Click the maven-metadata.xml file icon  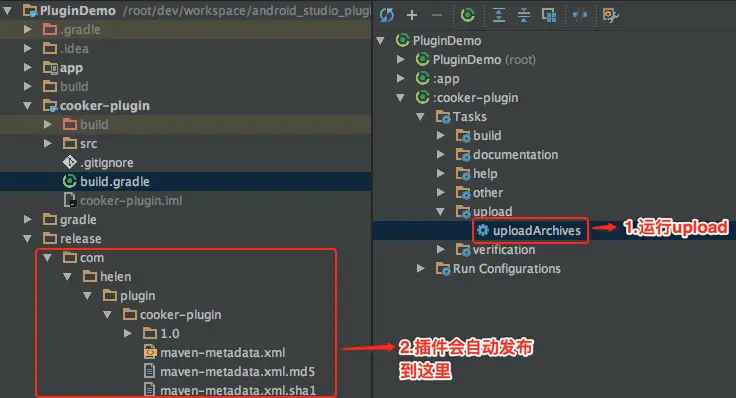(x=150, y=352)
